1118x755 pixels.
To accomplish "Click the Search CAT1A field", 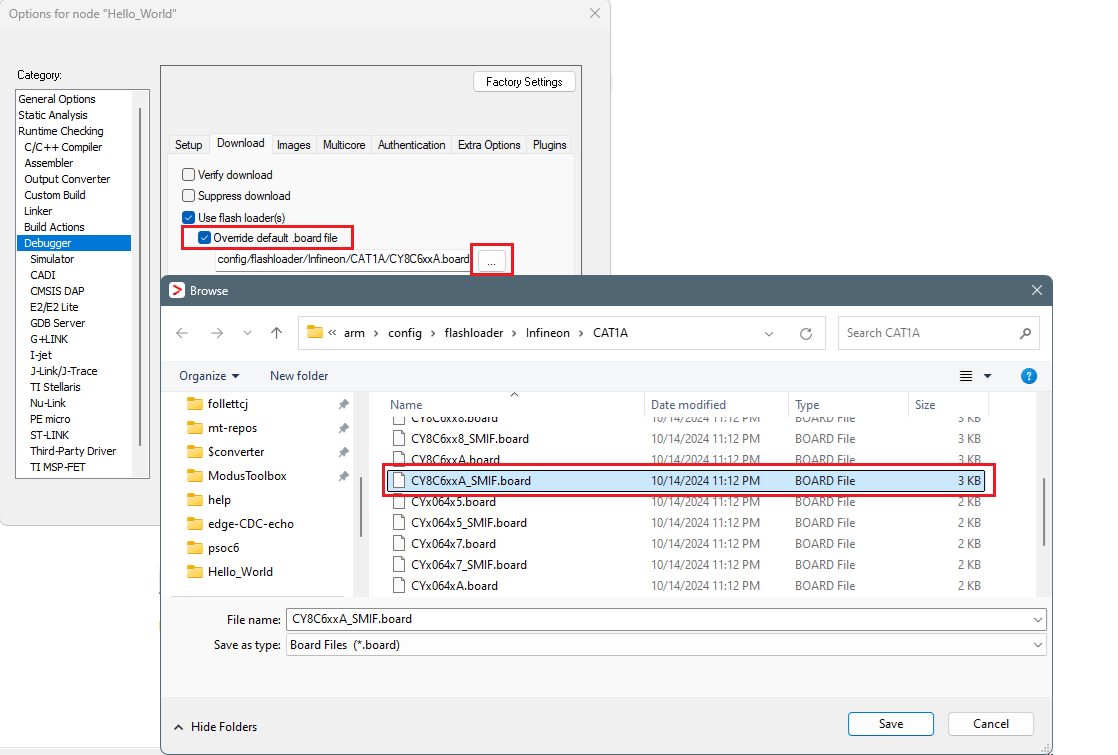I will coord(928,333).
